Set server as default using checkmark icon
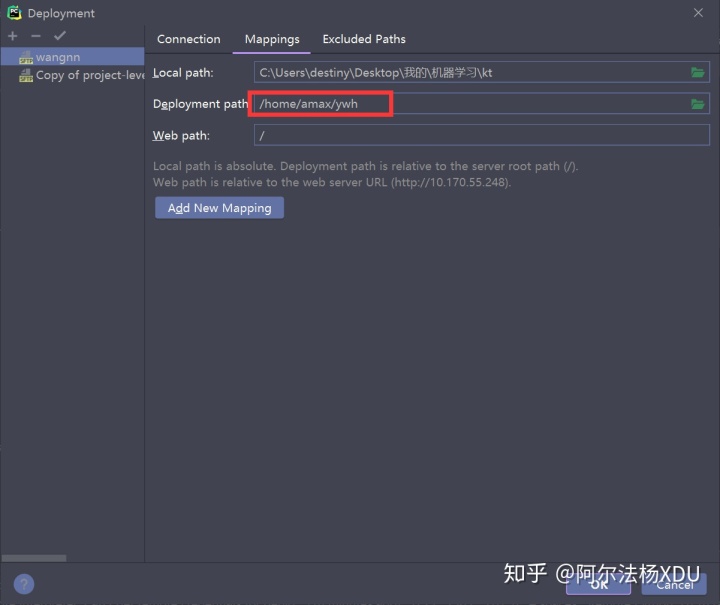This screenshot has width=720, height=605. [x=60, y=36]
